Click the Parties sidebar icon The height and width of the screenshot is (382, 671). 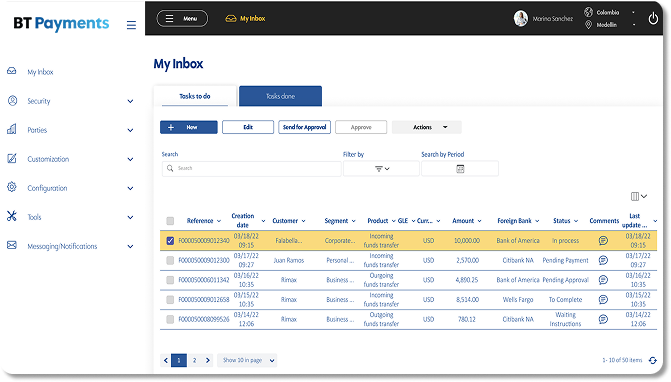[x=12, y=129]
